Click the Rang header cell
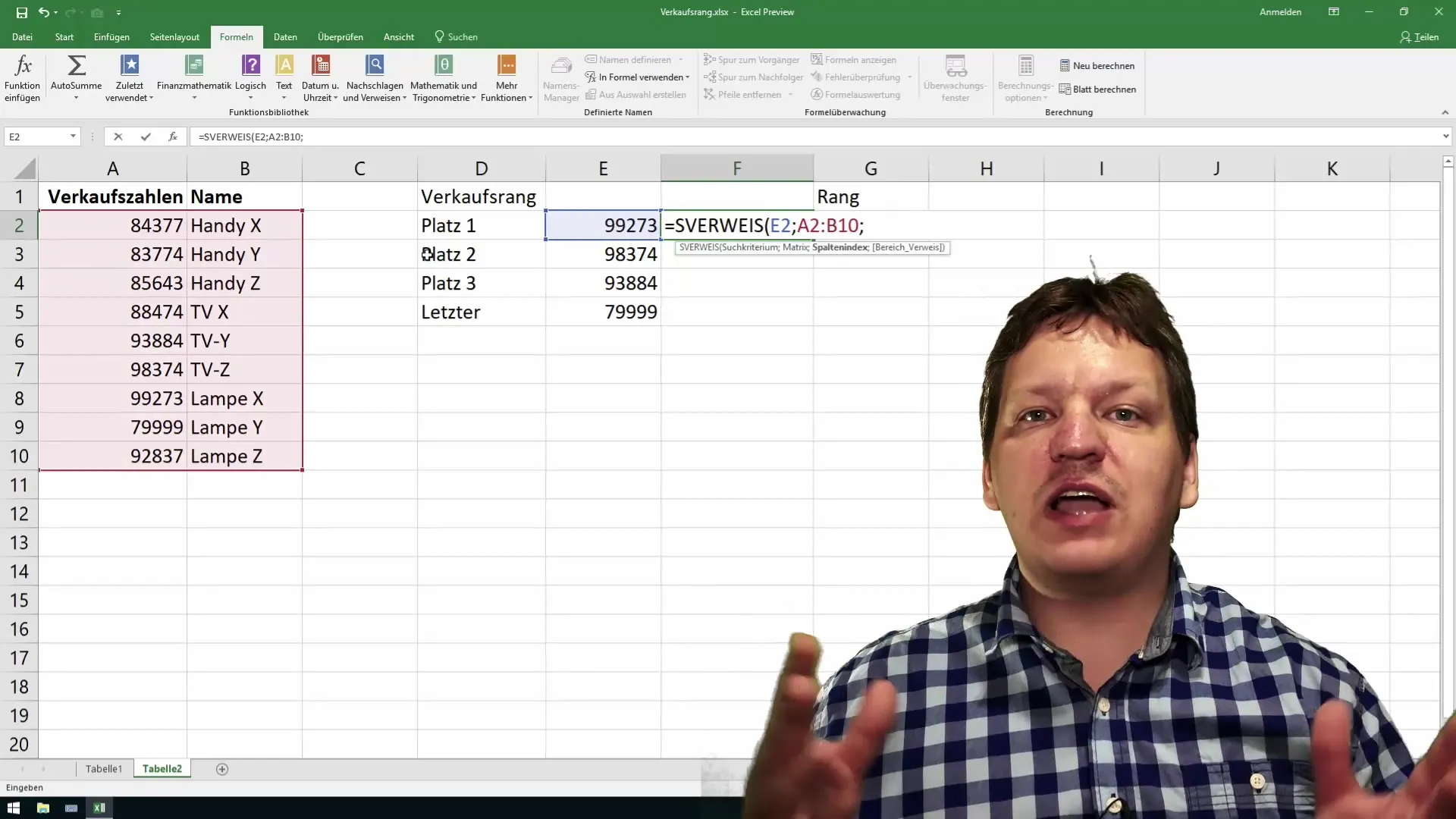The height and width of the screenshot is (819, 1456). pos(871,196)
